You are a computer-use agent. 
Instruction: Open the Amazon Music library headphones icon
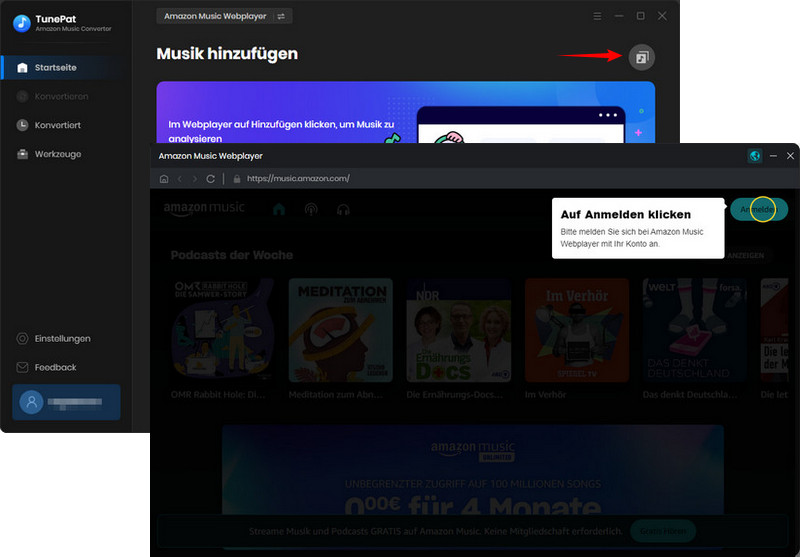[343, 209]
